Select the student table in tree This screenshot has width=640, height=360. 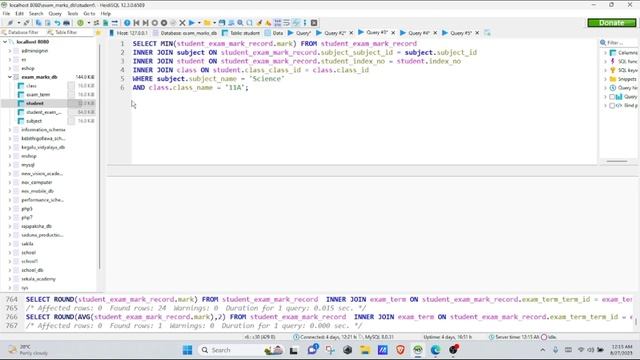35,103
